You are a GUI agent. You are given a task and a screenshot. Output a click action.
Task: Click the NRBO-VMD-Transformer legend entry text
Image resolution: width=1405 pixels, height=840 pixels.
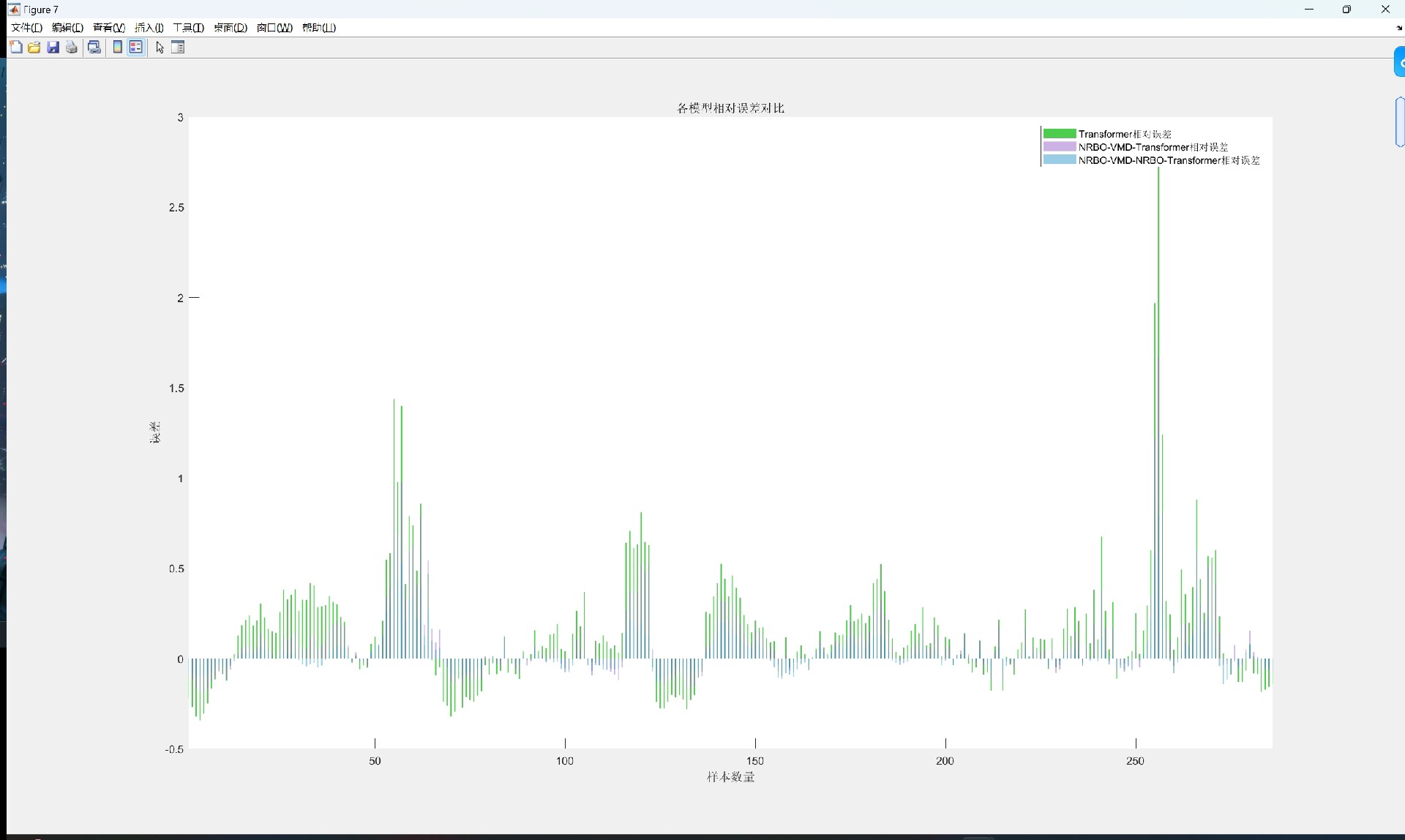click(1153, 147)
